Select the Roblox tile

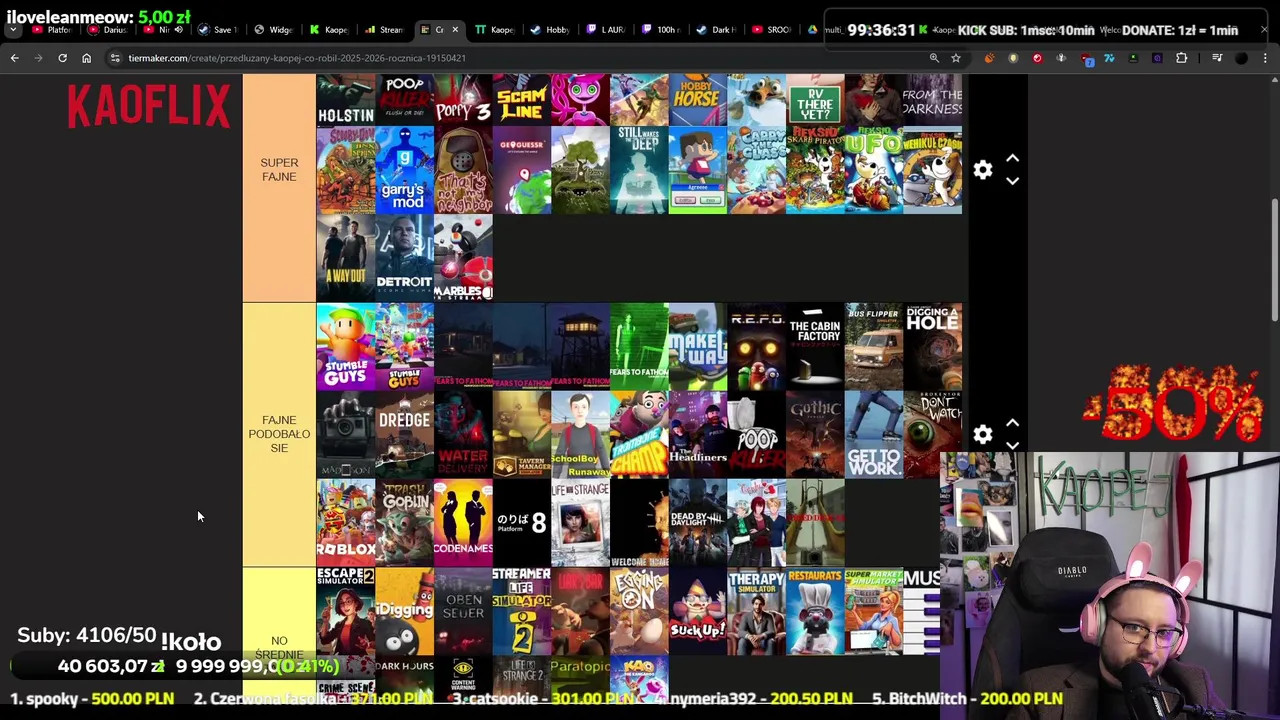pos(345,522)
